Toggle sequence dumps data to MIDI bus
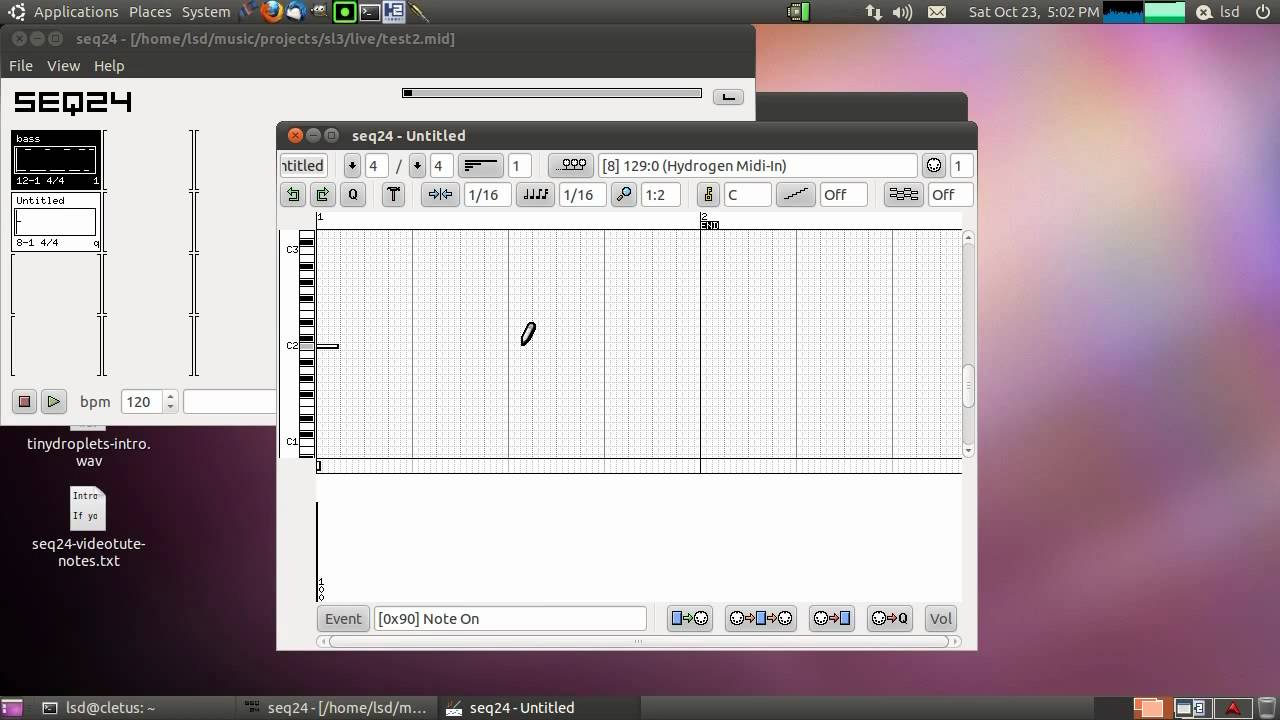The image size is (1280, 720). (x=689, y=618)
